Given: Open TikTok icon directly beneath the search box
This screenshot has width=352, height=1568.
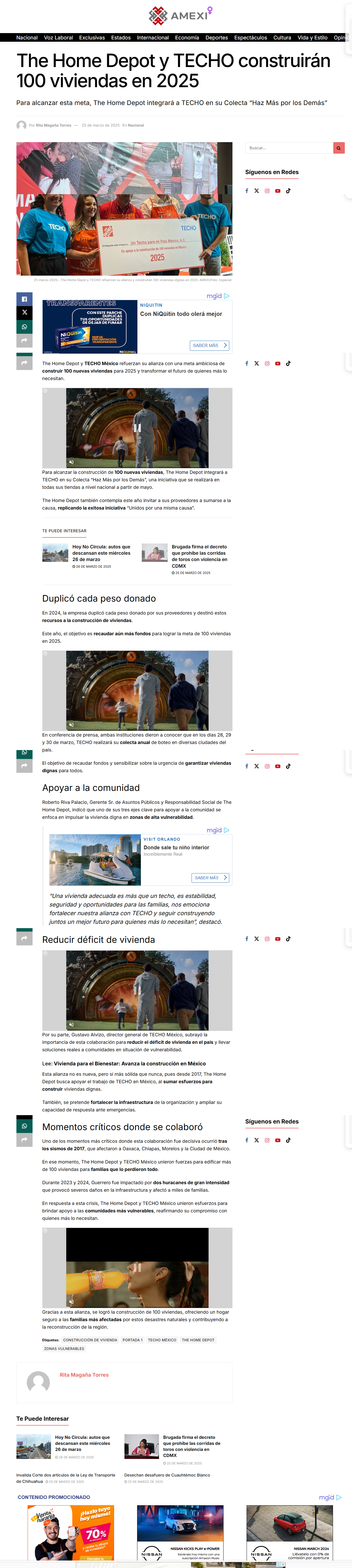Looking at the screenshot, I should pos(288,190).
